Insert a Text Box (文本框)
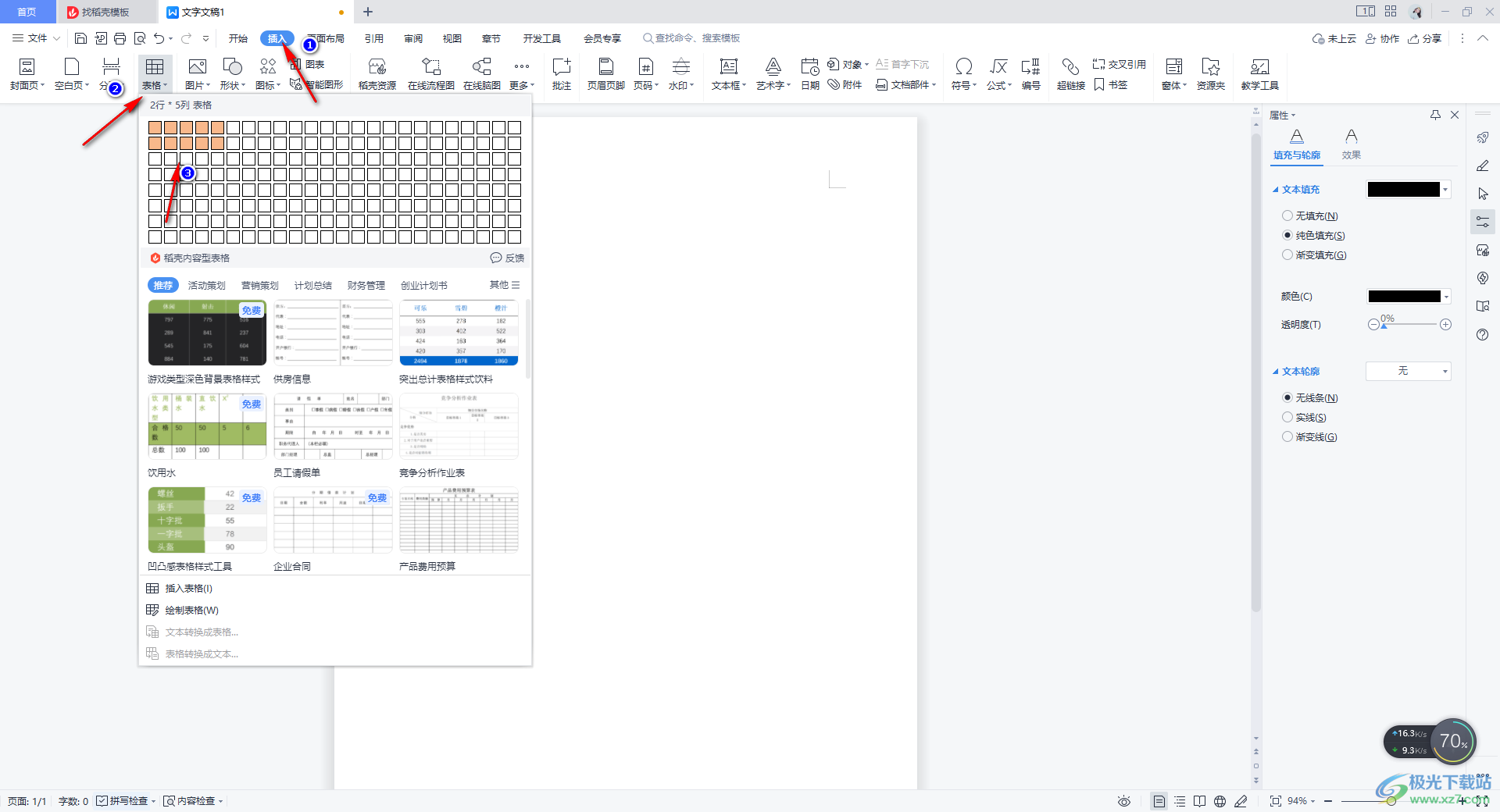The width and height of the screenshot is (1500, 812). (x=729, y=75)
